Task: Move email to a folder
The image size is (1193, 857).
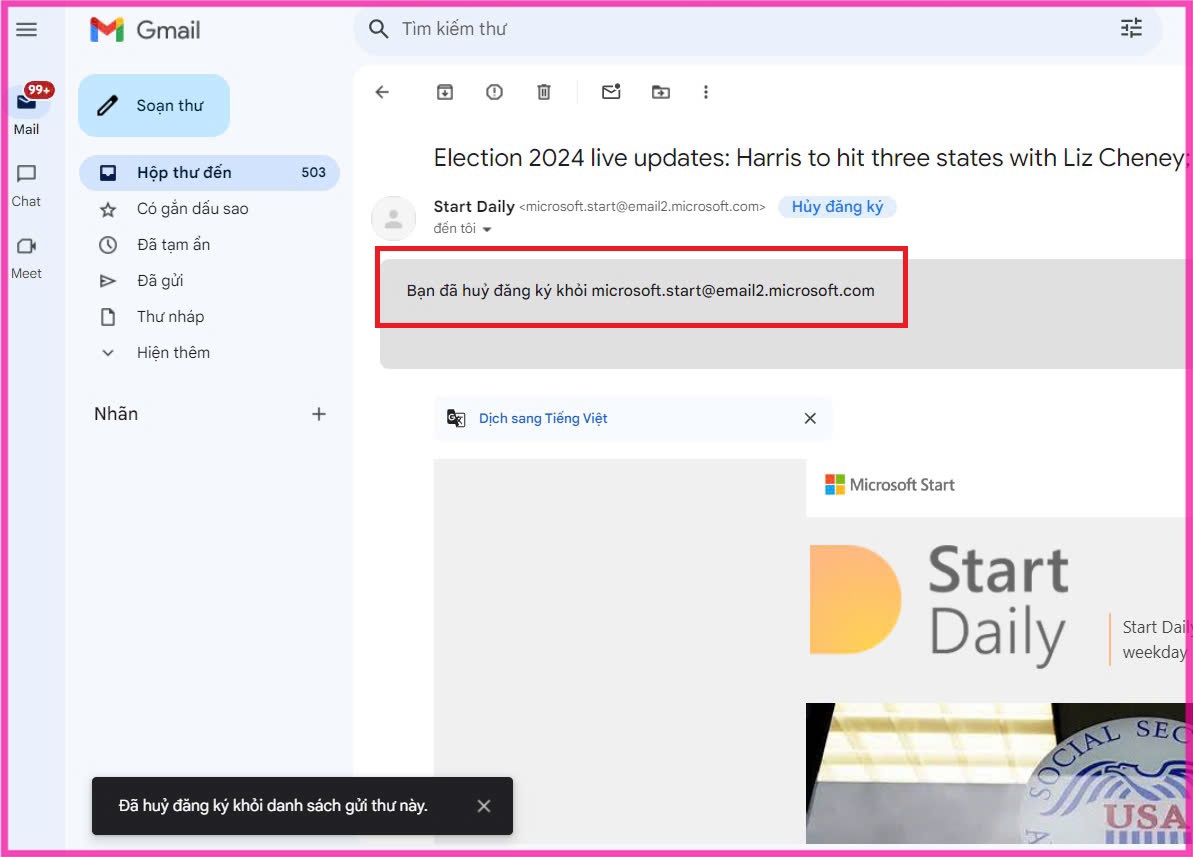Action: [661, 92]
